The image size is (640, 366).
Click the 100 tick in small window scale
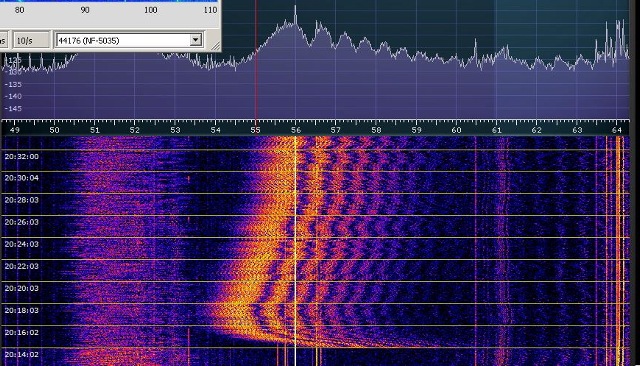point(151,10)
